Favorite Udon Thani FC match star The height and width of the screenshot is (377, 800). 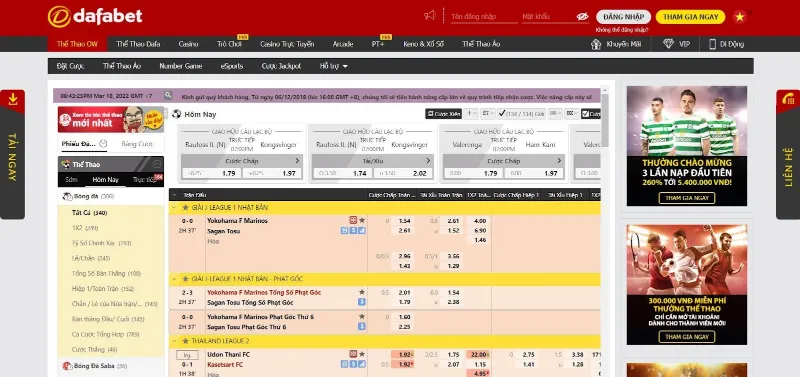pyautogui.click(x=362, y=354)
